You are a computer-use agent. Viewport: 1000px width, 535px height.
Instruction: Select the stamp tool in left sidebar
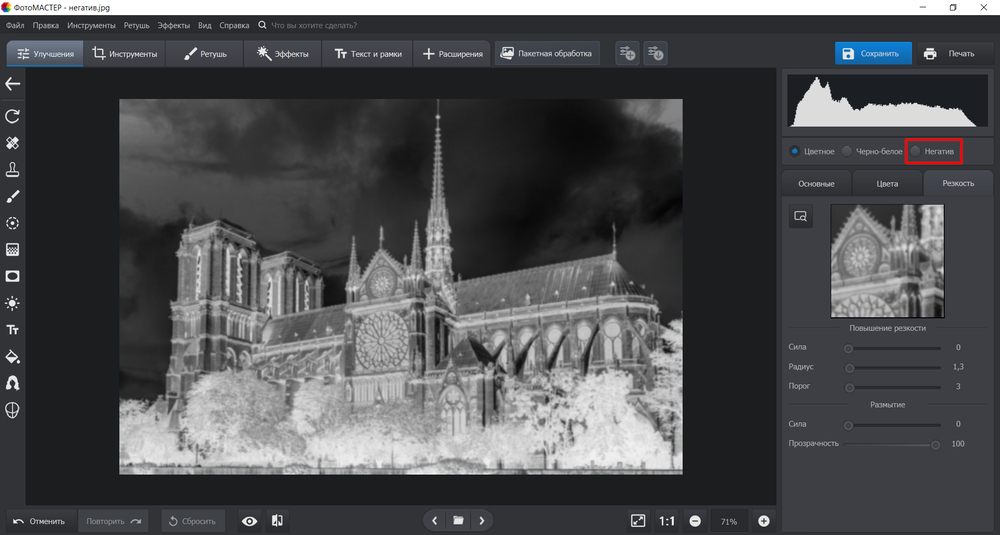click(x=13, y=169)
